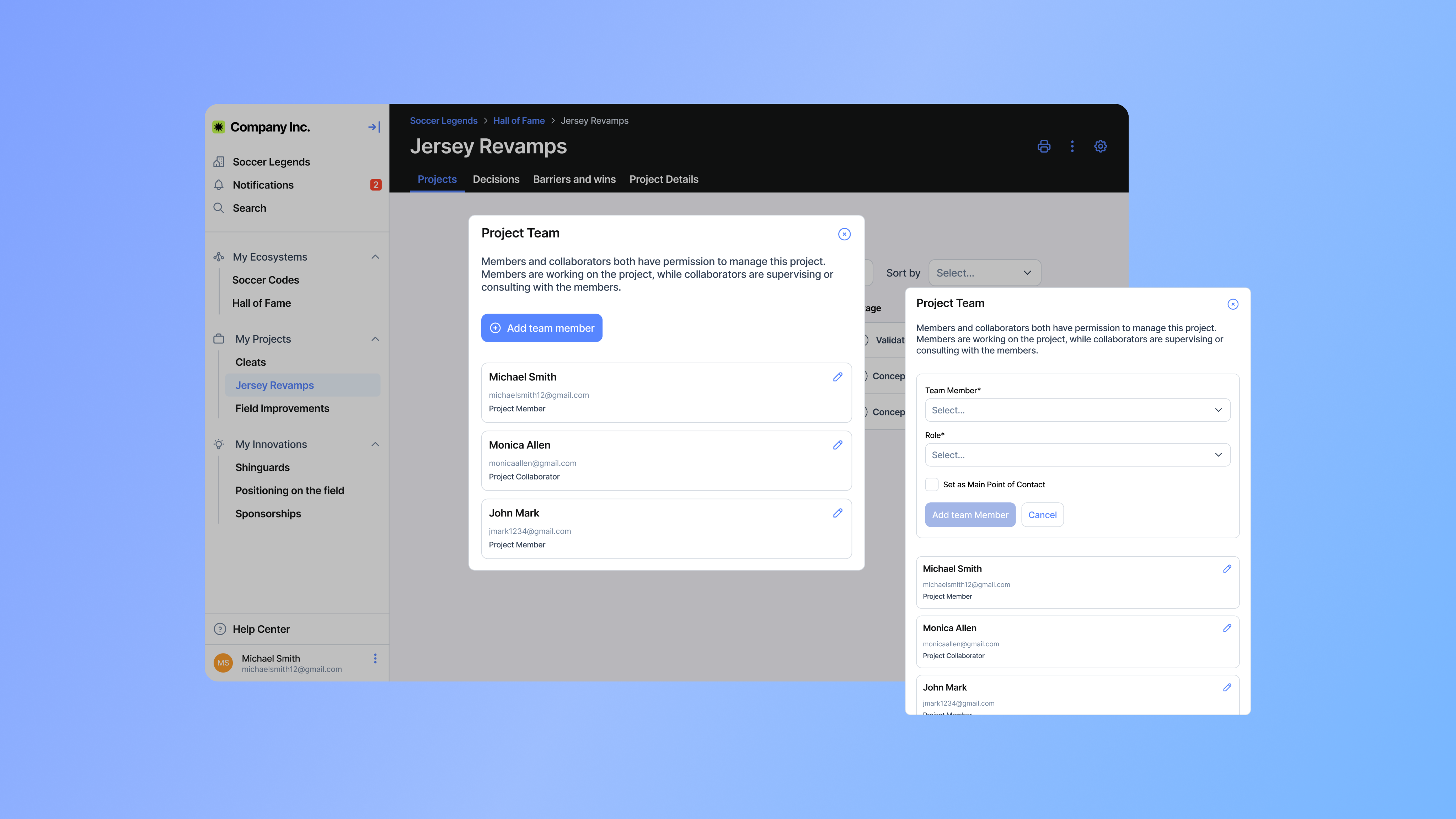
Task: Click Add team member button
Action: click(x=541, y=328)
